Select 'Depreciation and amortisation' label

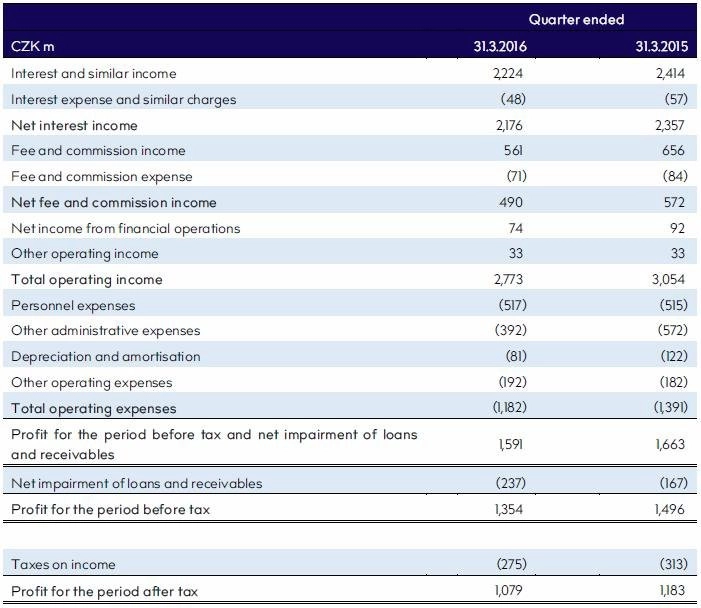[x=106, y=357]
